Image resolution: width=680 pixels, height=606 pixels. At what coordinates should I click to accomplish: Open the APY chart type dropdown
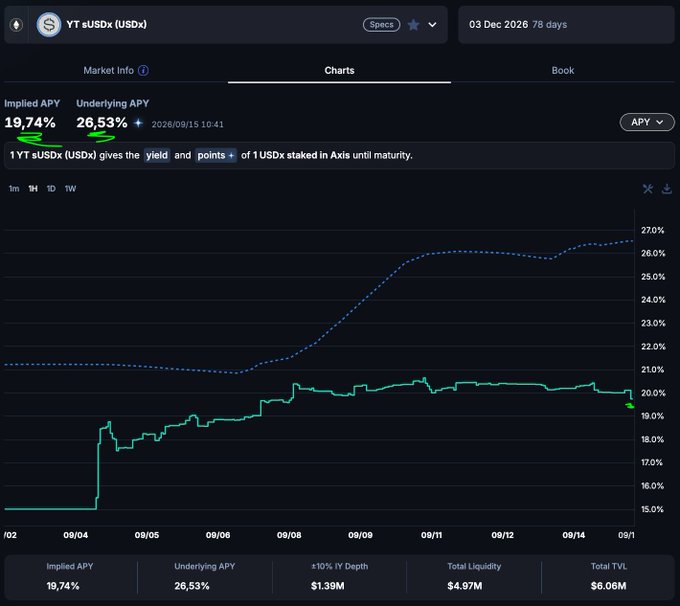coord(647,122)
